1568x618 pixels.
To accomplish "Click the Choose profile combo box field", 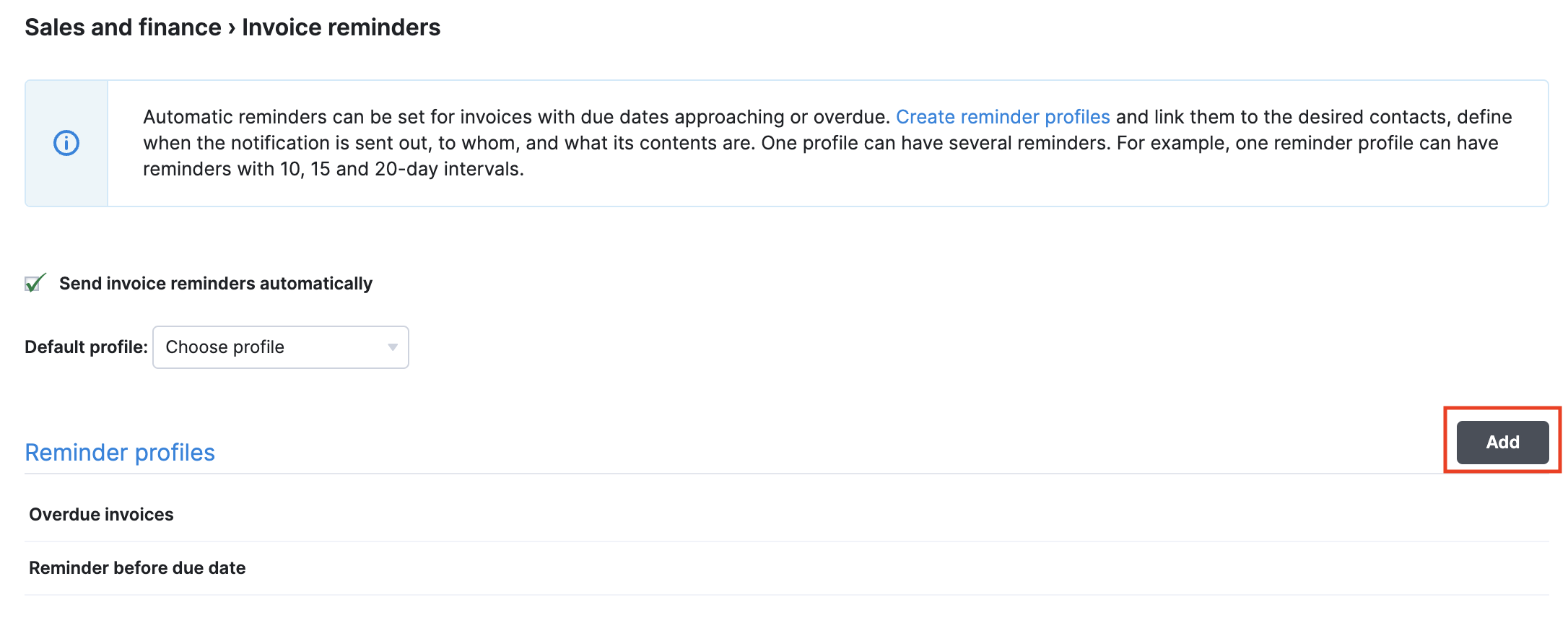I will point(280,347).
